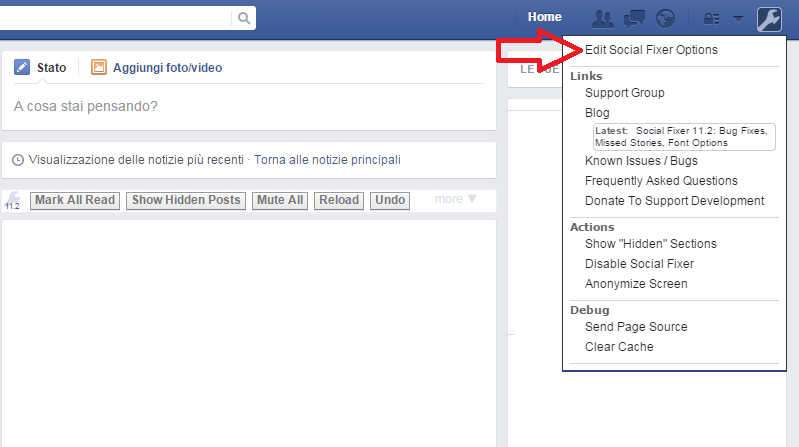Click the Show Hidden Posts button
The image size is (799, 447).
point(186,200)
